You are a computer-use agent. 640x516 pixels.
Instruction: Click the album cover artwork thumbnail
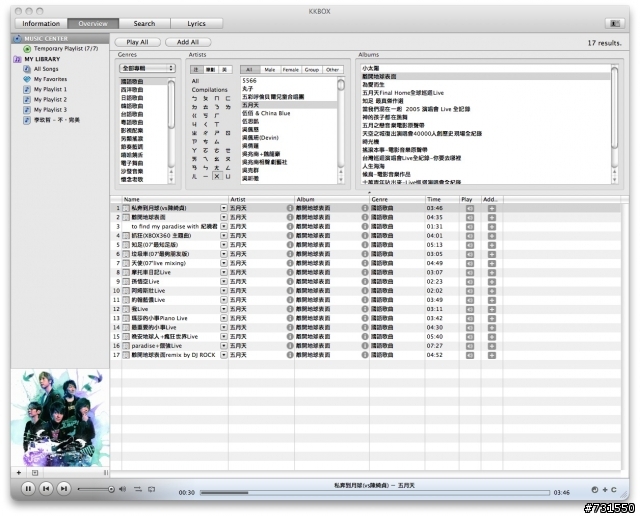tap(60, 418)
